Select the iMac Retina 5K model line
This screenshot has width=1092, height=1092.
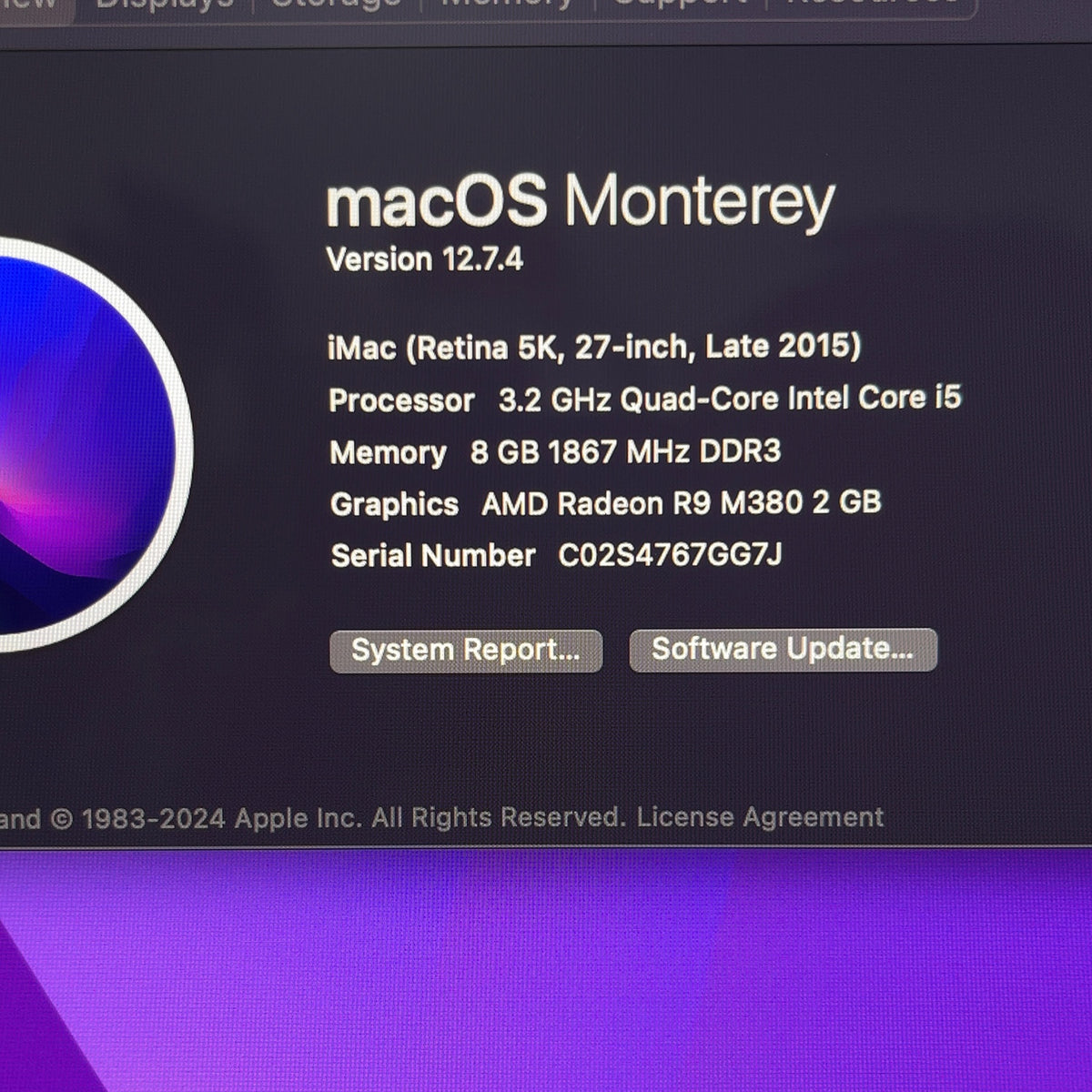[594, 347]
